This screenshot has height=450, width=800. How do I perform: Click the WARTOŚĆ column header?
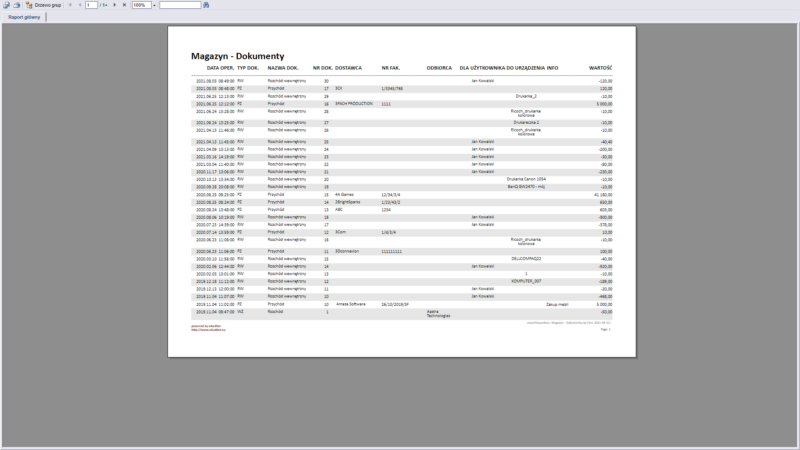601,68
